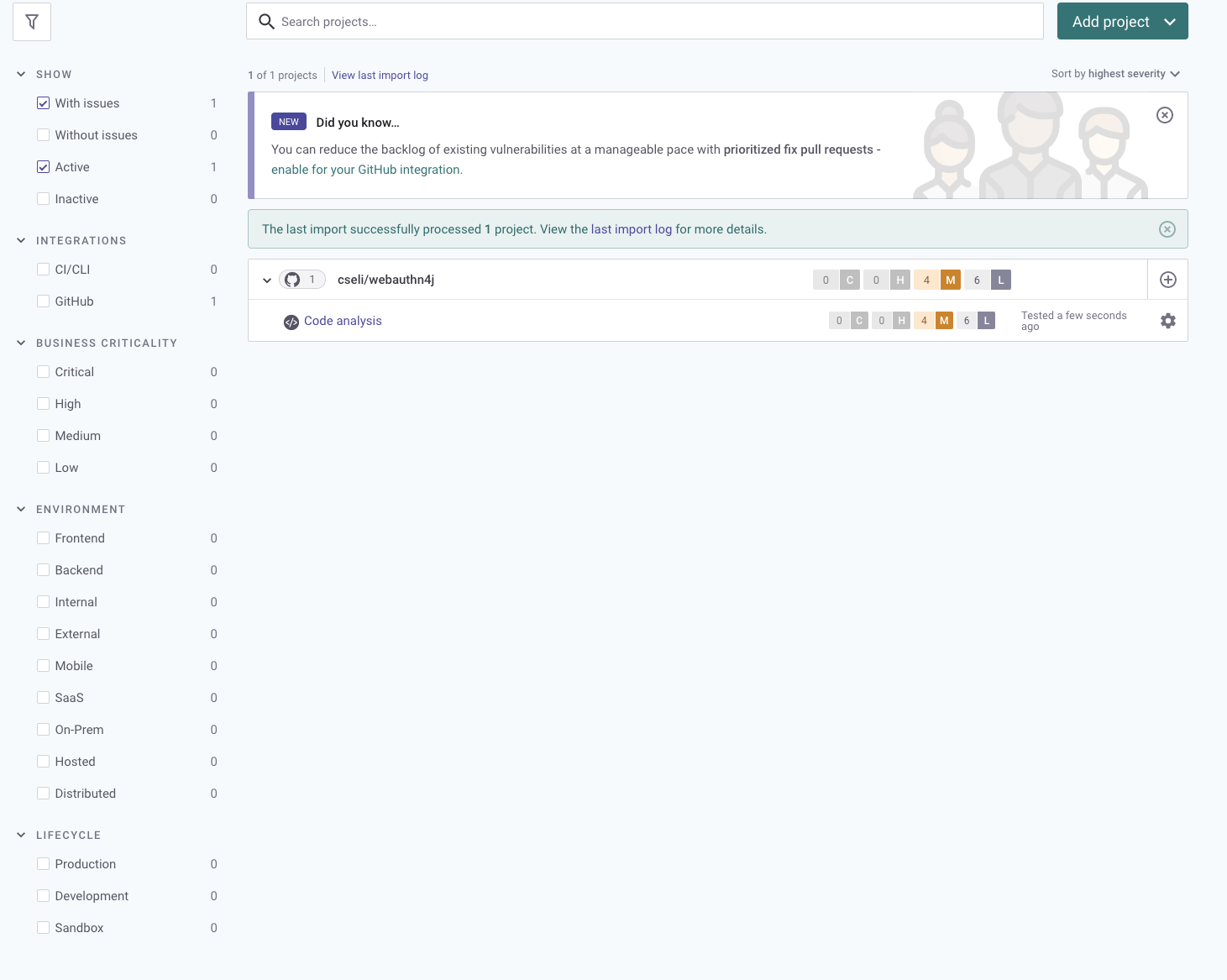Enable the Critical business criticality filter
The image size is (1227, 980).
click(43, 371)
